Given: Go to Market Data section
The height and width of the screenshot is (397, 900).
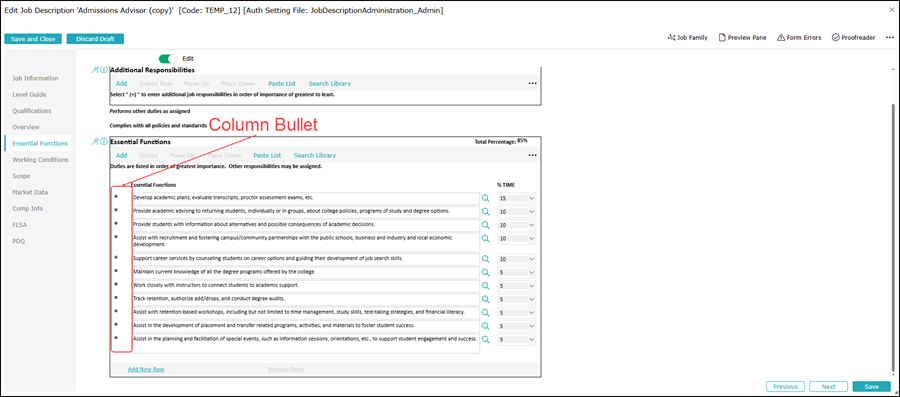Looking at the screenshot, I should pyautogui.click(x=30, y=192).
